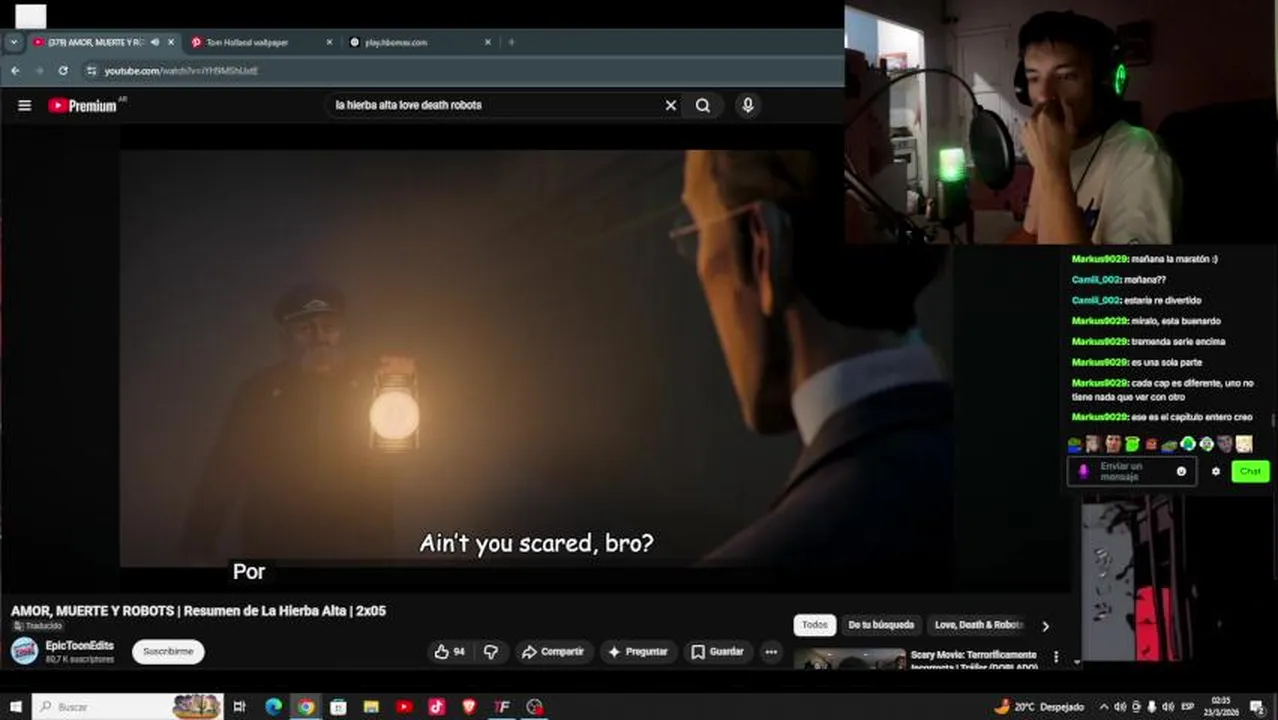Close the play.hbomax.com tab
This screenshot has height=720, width=1278.
click(488, 42)
